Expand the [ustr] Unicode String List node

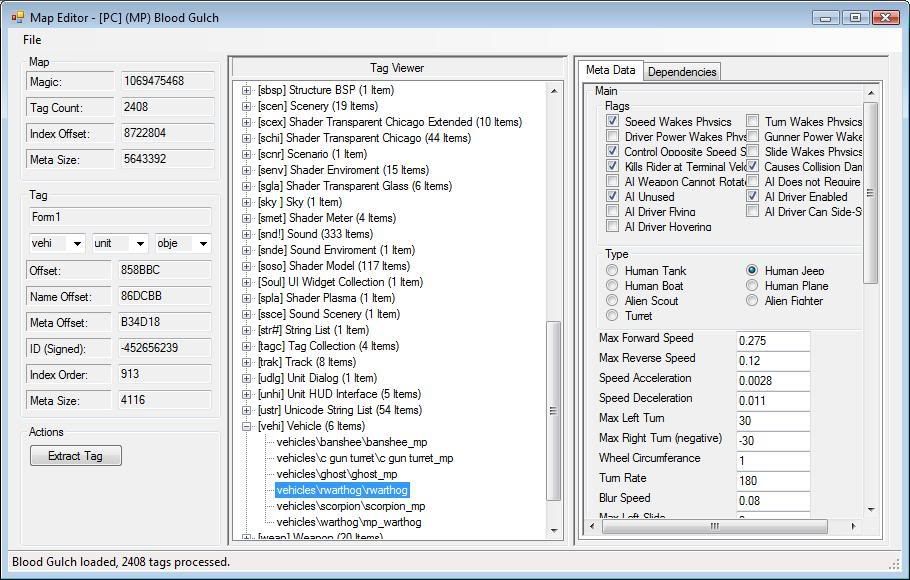click(x=247, y=410)
